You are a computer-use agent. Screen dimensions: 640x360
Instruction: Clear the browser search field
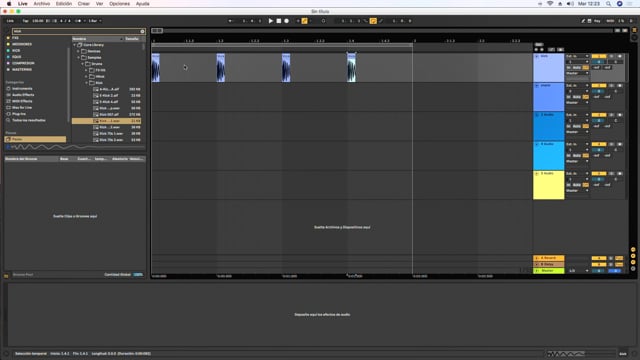[x=142, y=31]
